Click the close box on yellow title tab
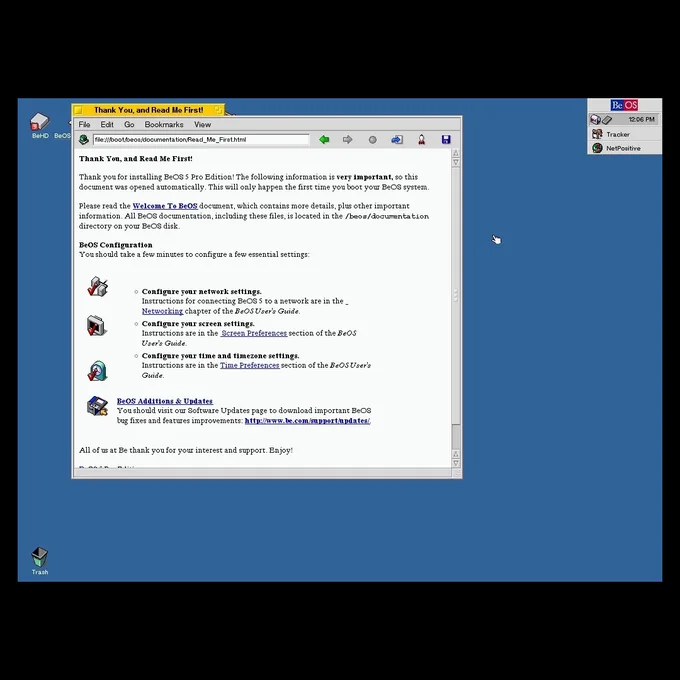 coord(78,110)
